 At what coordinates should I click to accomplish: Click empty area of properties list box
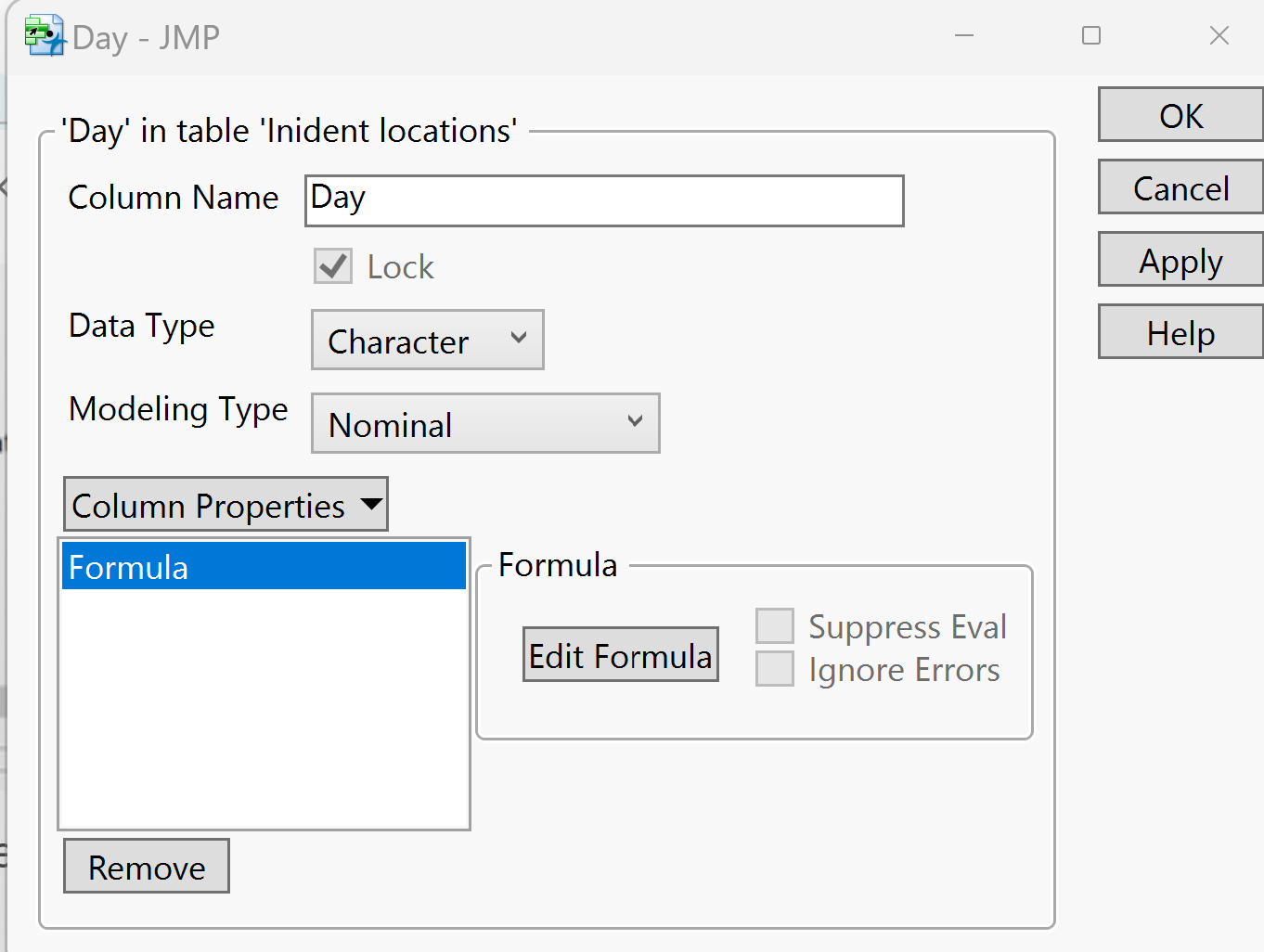click(264, 714)
